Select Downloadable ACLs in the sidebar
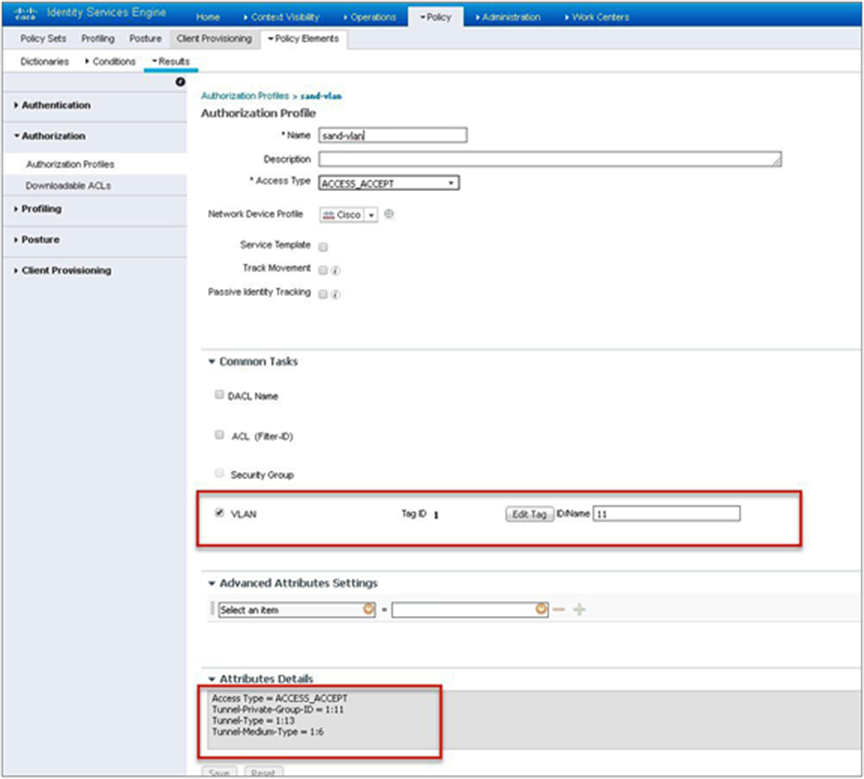 click(x=68, y=186)
